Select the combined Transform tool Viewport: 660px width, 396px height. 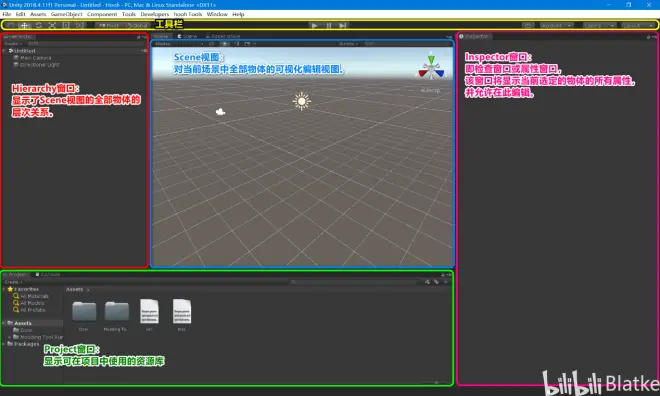coord(80,25)
